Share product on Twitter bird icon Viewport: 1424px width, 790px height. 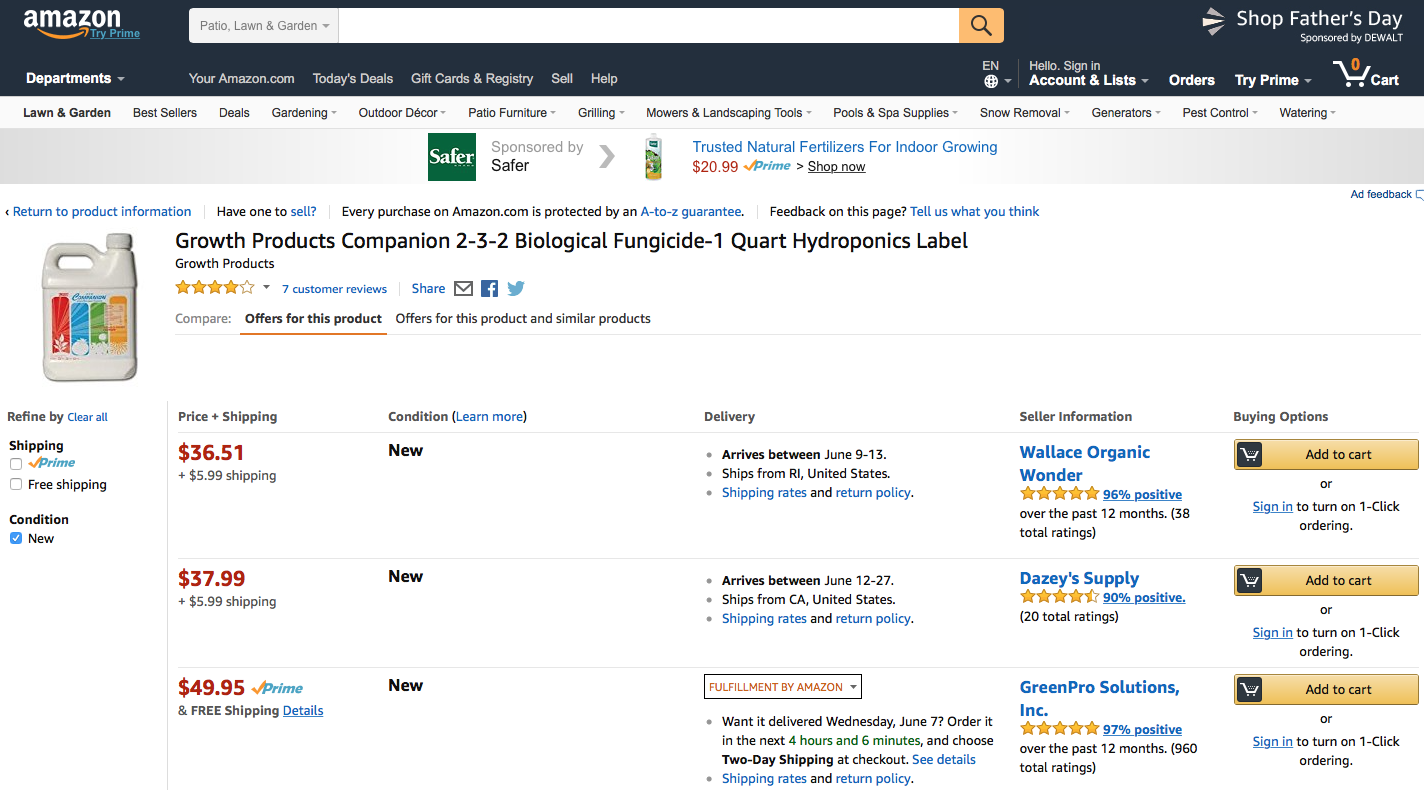pos(516,289)
